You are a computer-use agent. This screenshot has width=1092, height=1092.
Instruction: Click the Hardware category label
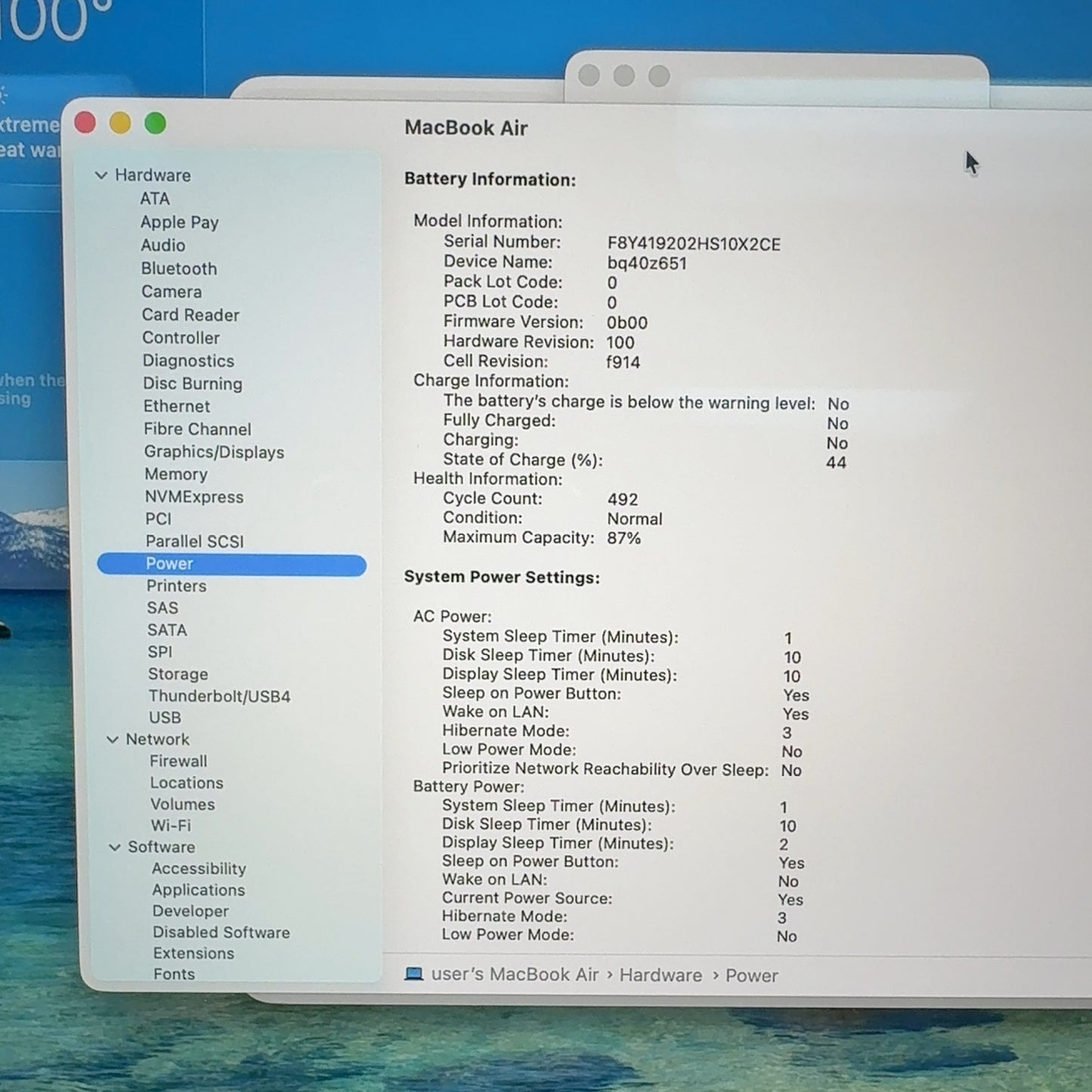(x=153, y=175)
